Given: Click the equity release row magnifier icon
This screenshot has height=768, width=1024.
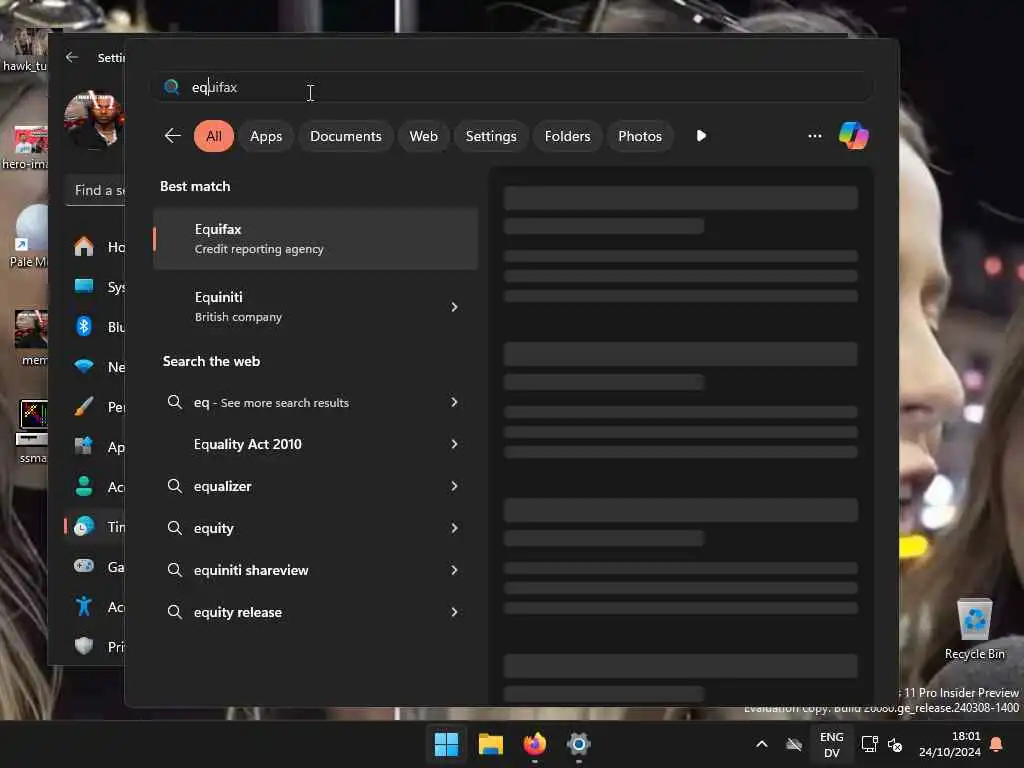Looking at the screenshot, I should pyautogui.click(x=174, y=612).
